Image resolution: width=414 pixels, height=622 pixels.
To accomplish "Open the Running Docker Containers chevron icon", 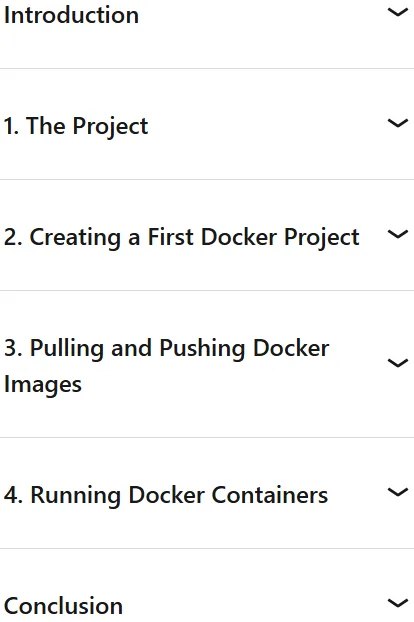I will click(397, 492).
